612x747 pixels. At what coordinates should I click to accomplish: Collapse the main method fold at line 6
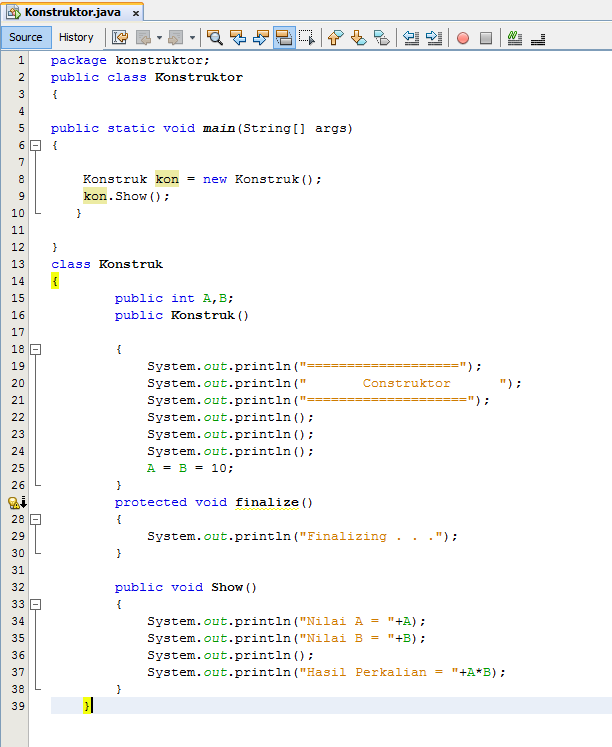tap(36, 146)
